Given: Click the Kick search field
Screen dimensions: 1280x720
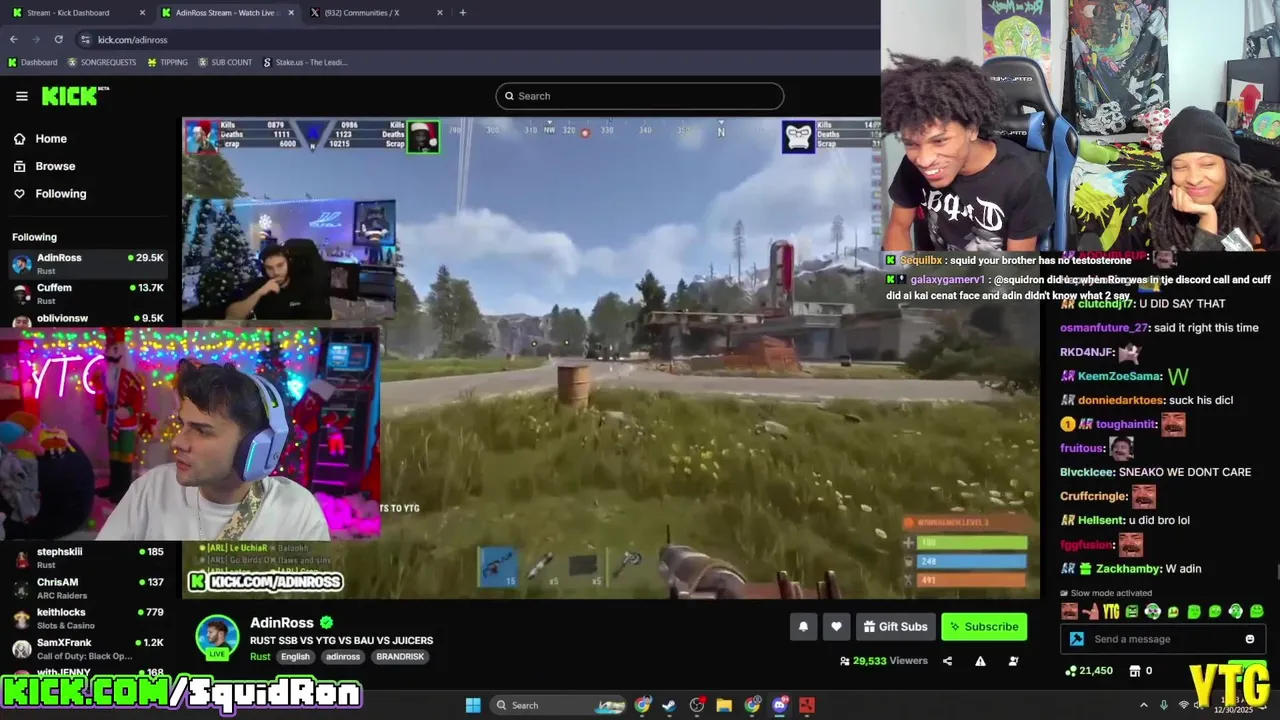Looking at the screenshot, I should click(639, 96).
